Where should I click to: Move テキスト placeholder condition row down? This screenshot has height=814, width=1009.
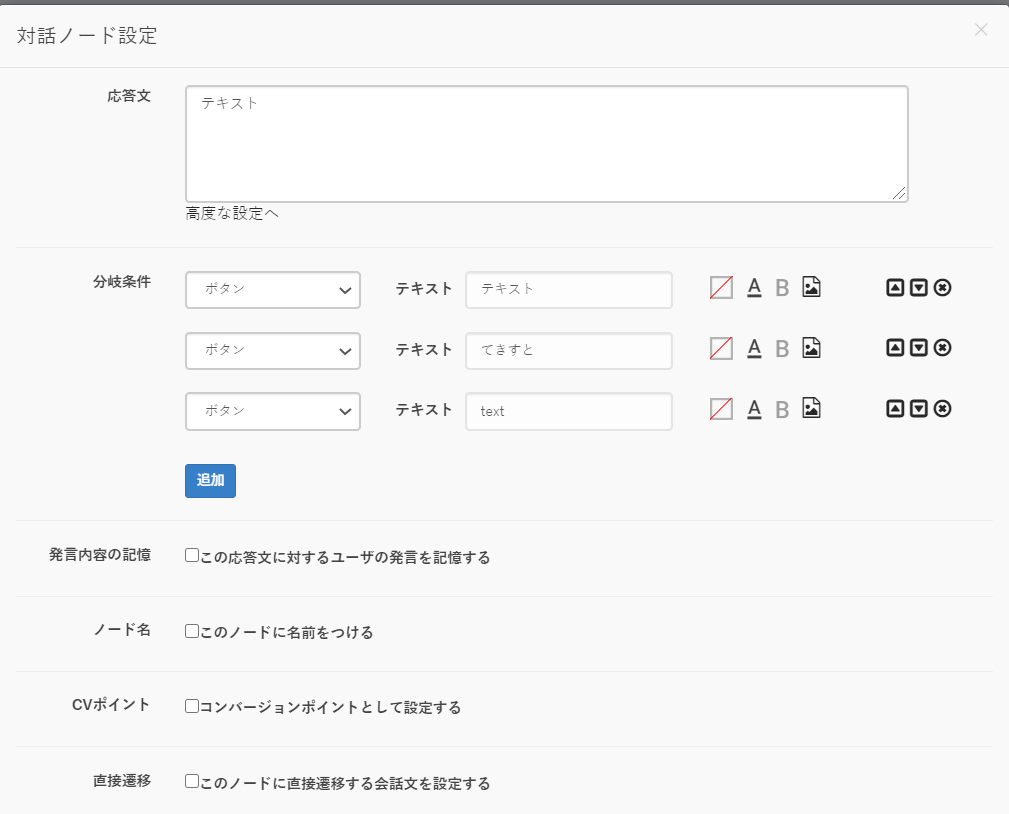tap(919, 288)
